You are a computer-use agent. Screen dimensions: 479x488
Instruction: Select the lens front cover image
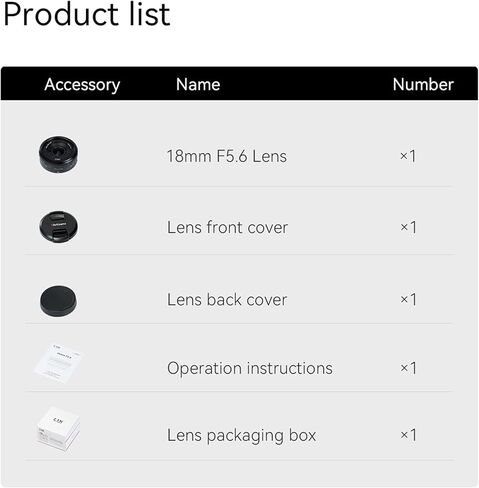pos(59,226)
